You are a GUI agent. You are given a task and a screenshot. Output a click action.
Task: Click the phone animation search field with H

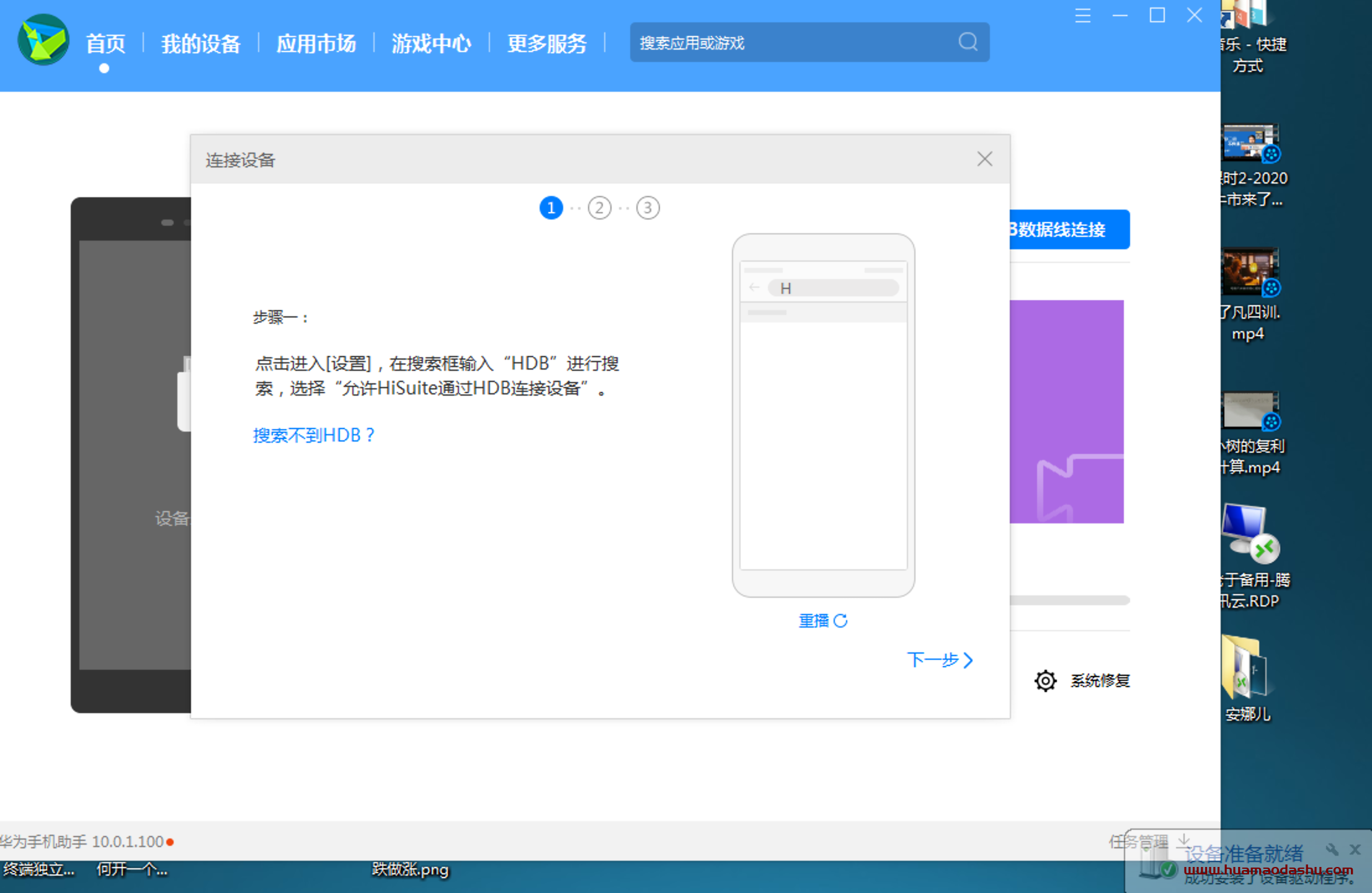833,288
